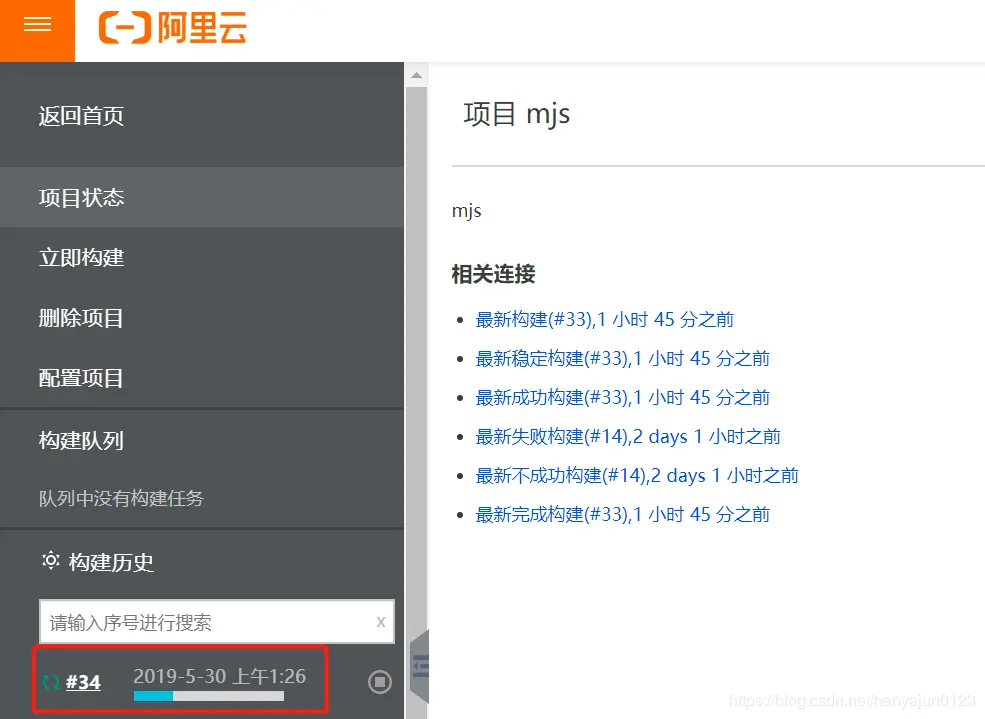Click the scrollbar up arrow

[416, 75]
